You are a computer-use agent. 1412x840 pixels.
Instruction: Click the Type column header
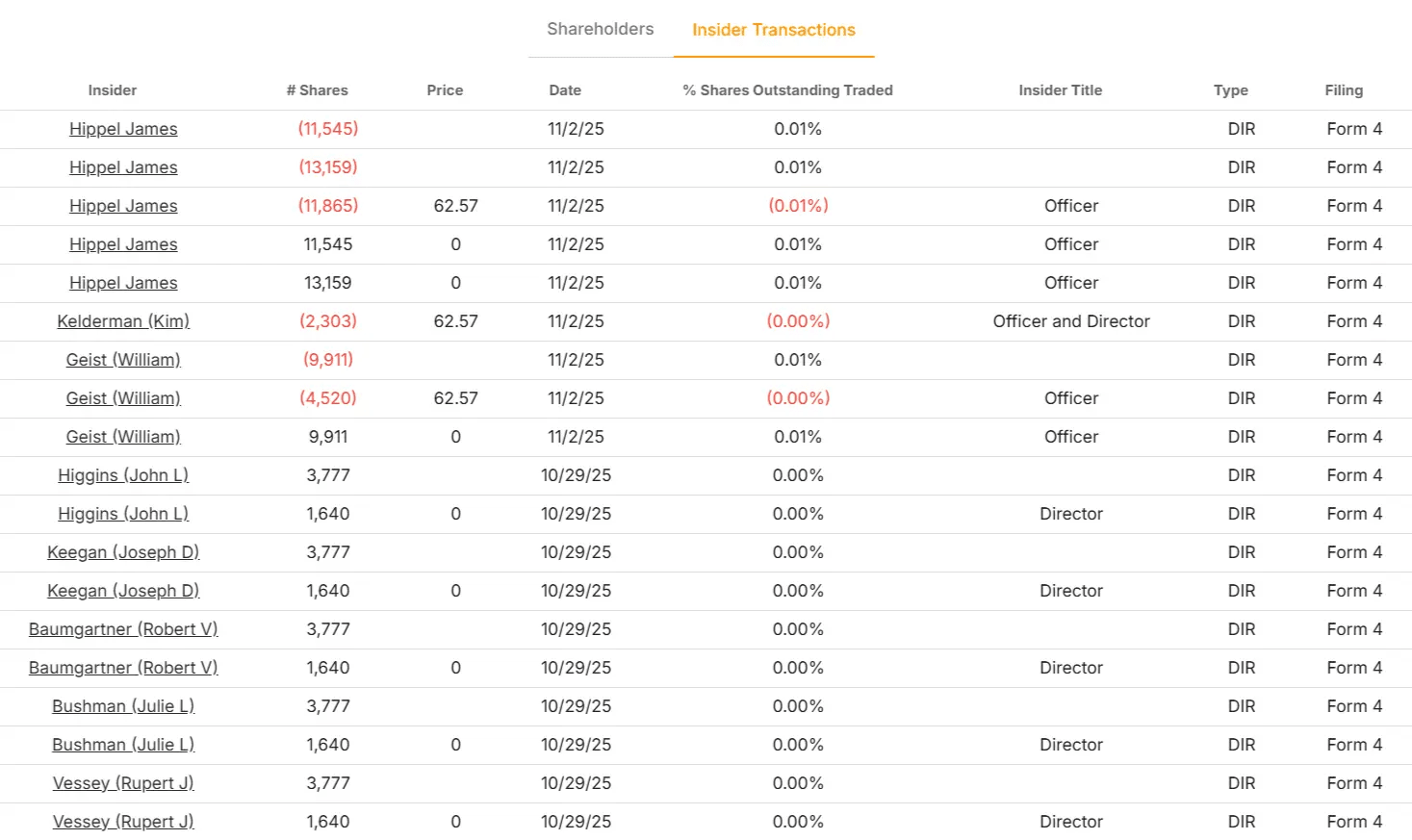click(x=1230, y=89)
